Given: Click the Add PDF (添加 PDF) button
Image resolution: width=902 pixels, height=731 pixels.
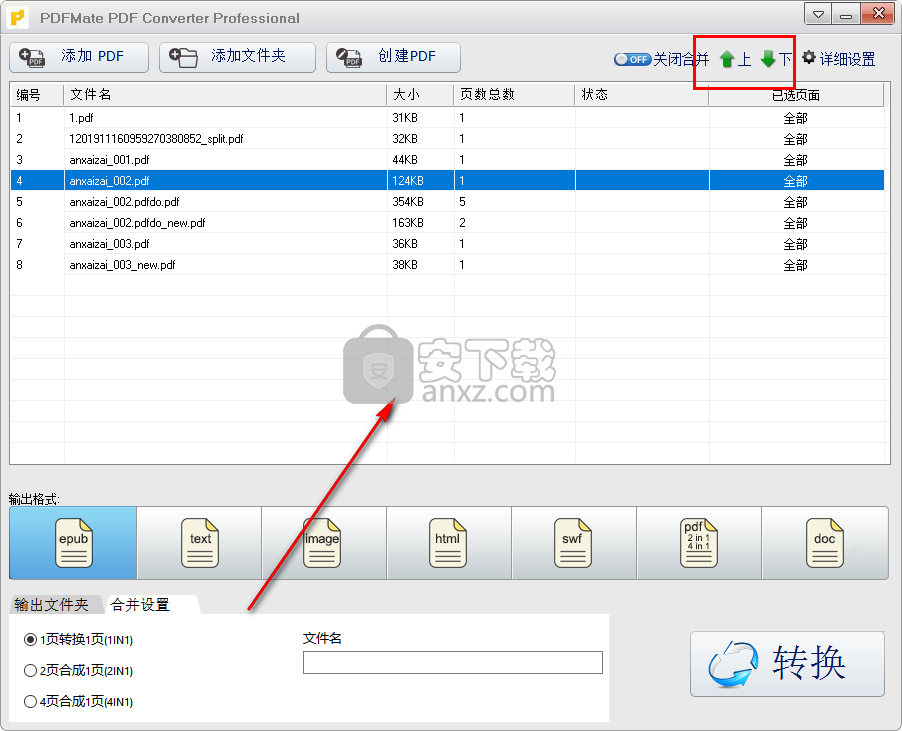Looking at the screenshot, I should 79,57.
